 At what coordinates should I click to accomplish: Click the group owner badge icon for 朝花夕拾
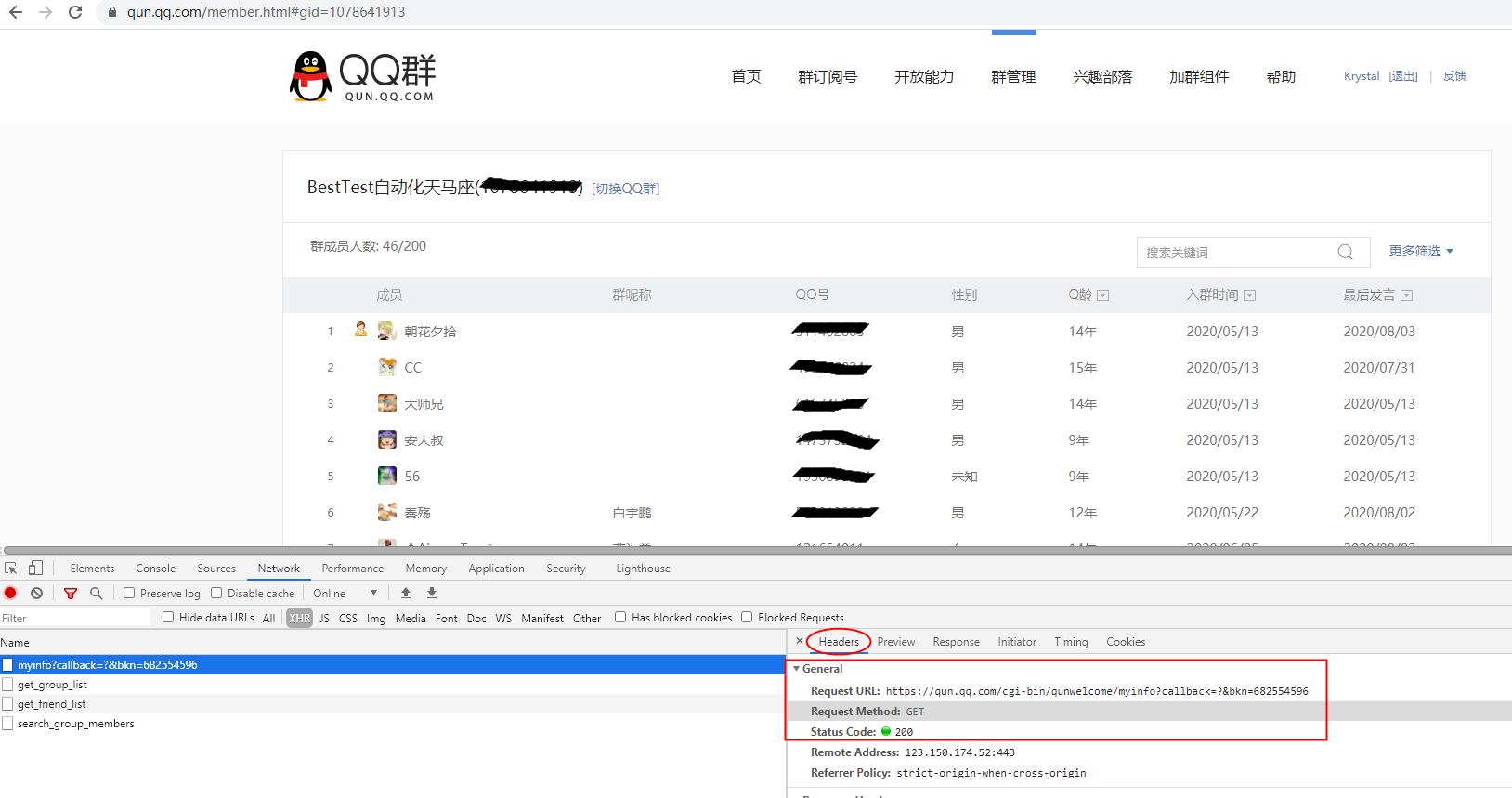[360, 329]
